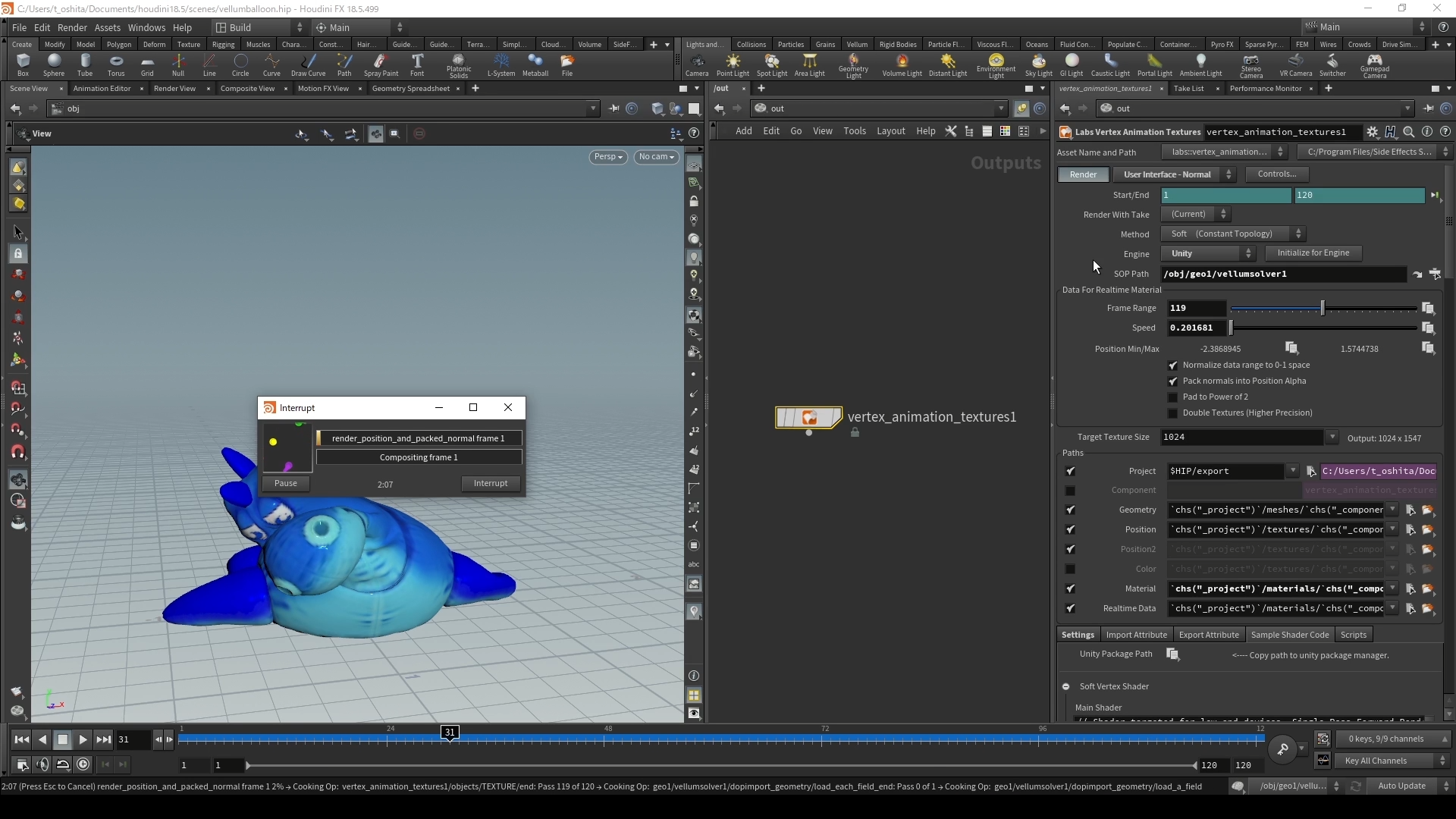Screen dimensions: 1456x819
Task: Open the Windows menu
Action: [146, 27]
